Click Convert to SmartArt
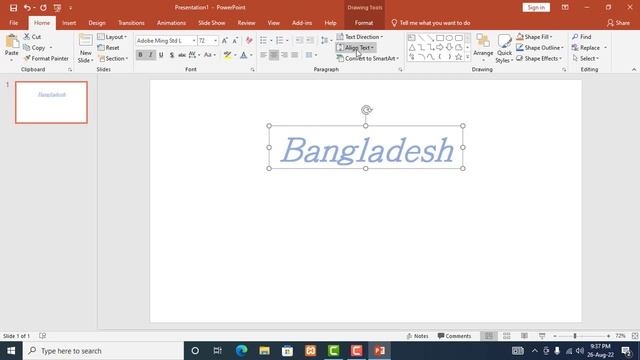Image resolution: width=640 pixels, height=360 pixels. [368, 58]
